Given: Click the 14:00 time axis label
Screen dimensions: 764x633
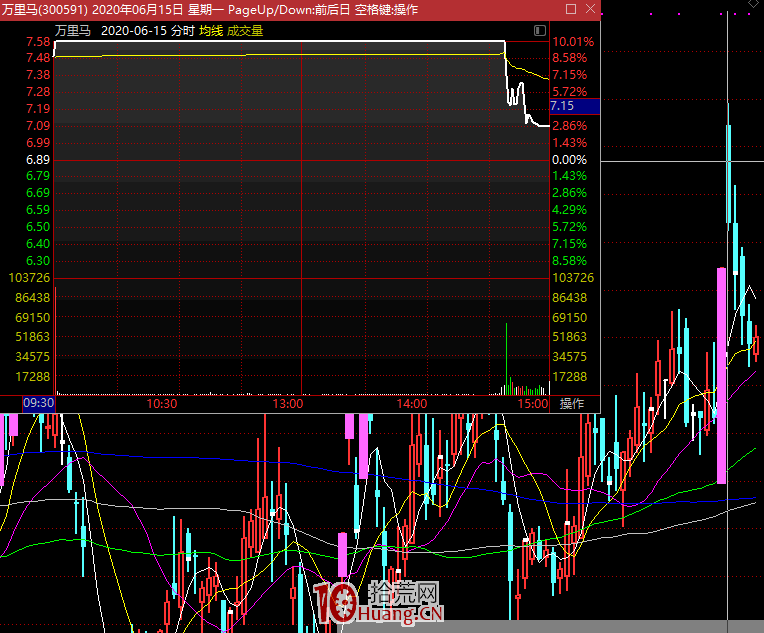Looking at the screenshot, I should [x=411, y=404].
